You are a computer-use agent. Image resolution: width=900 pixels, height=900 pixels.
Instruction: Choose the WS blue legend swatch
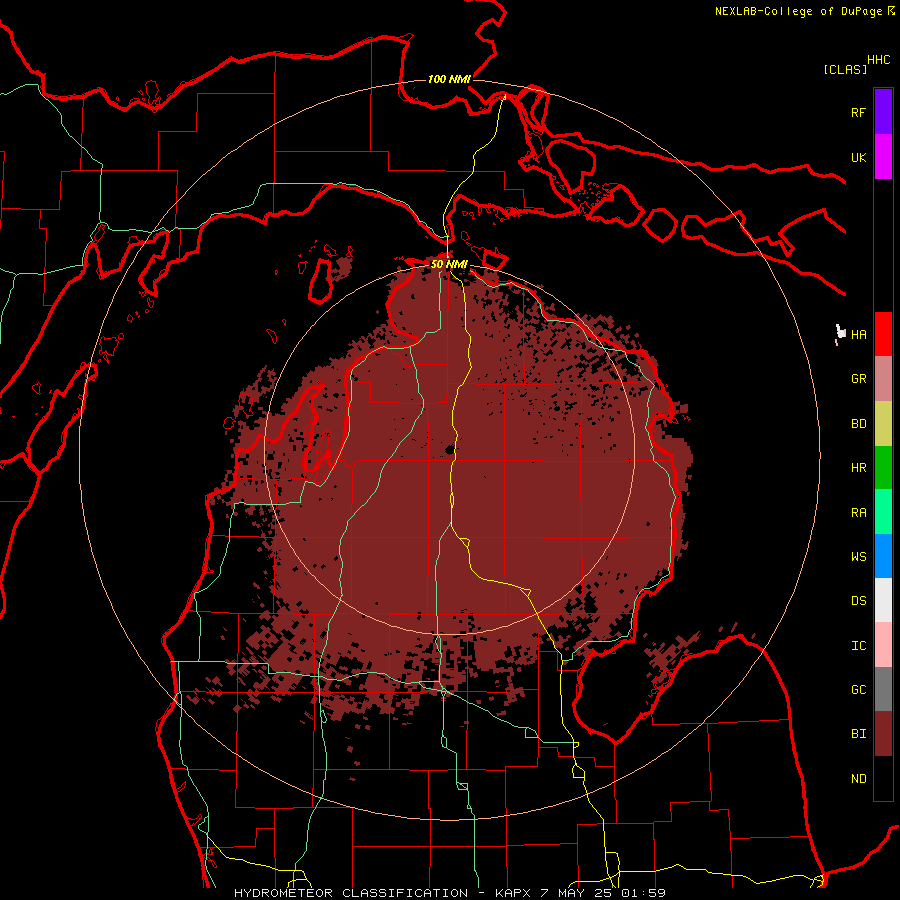coord(883,556)
